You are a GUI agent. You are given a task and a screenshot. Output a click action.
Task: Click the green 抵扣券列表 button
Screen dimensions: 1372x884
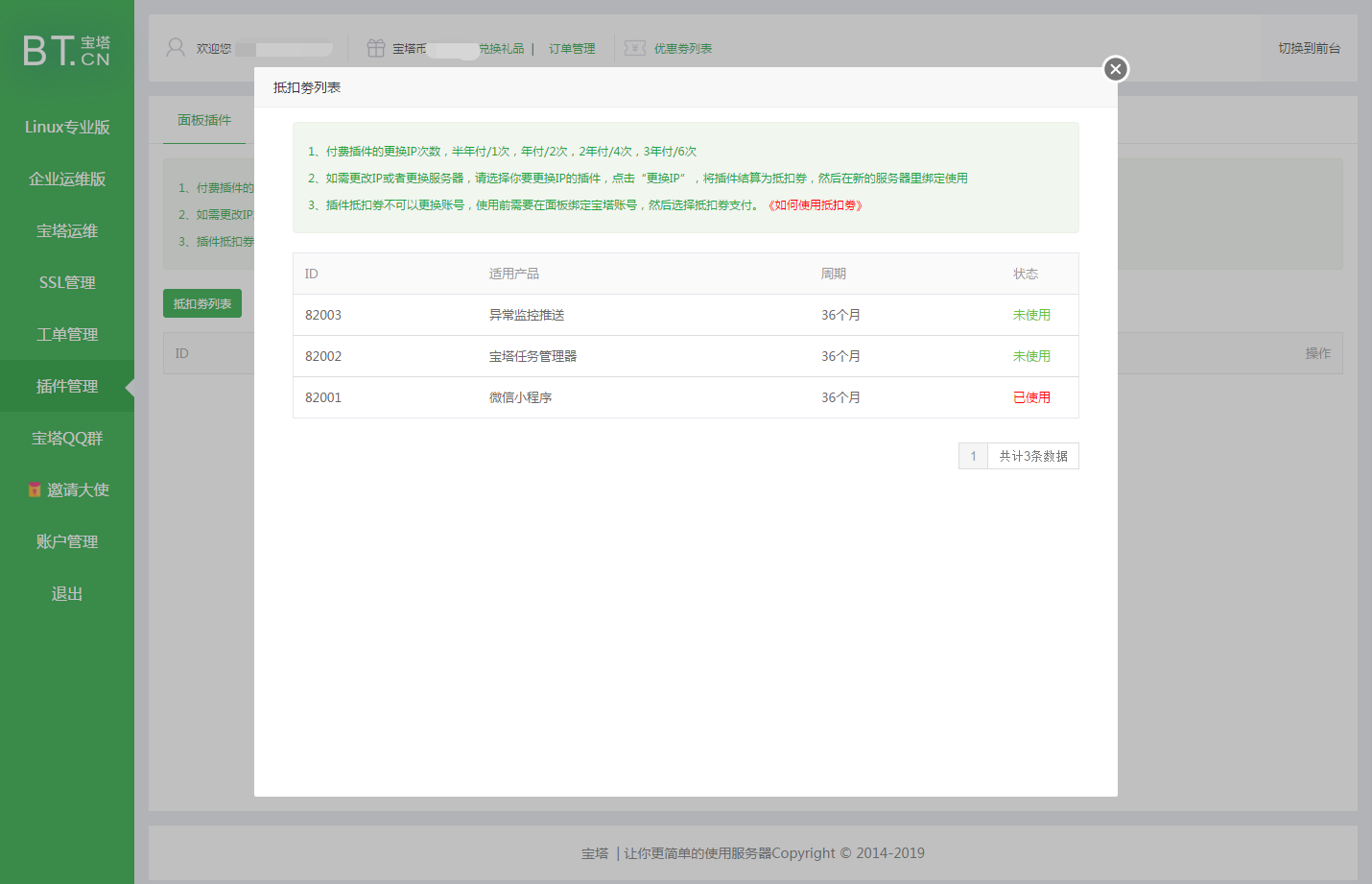coord(201,302)
